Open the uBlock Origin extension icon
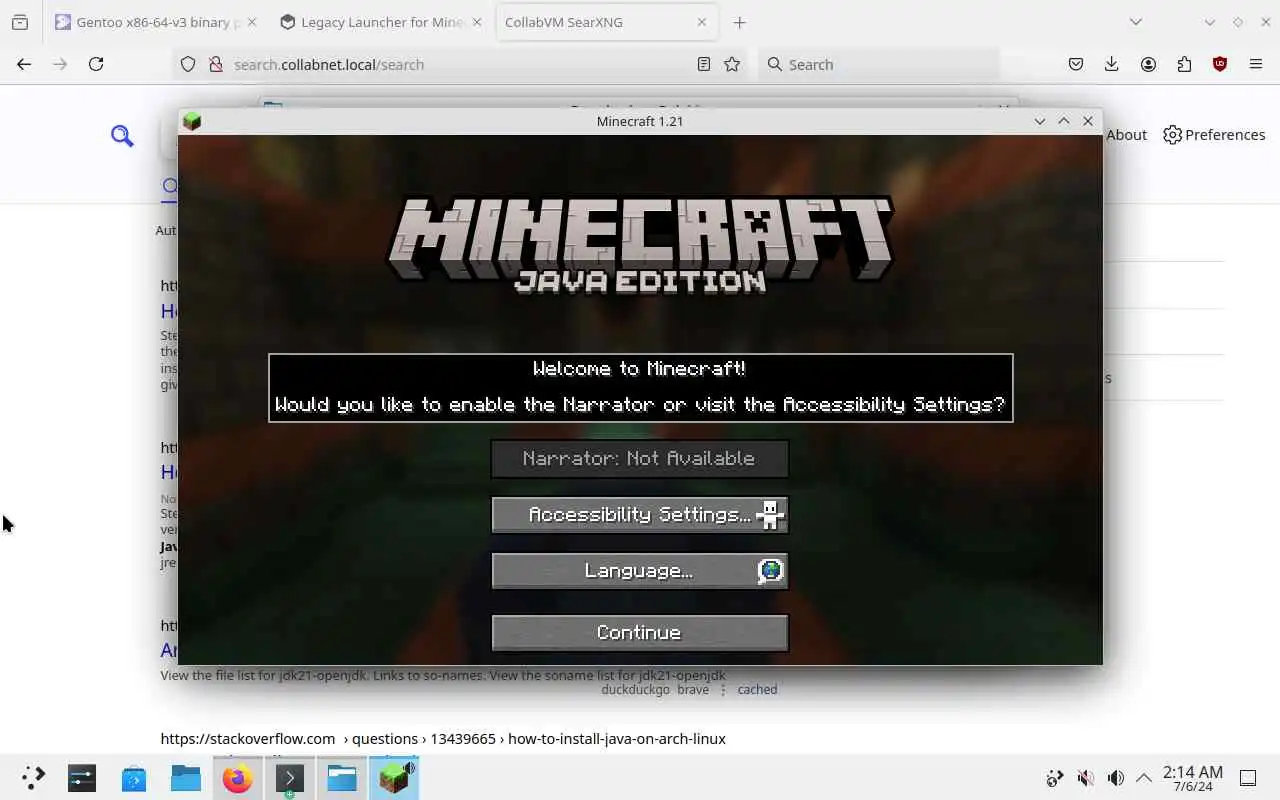 coord(1220,64)
